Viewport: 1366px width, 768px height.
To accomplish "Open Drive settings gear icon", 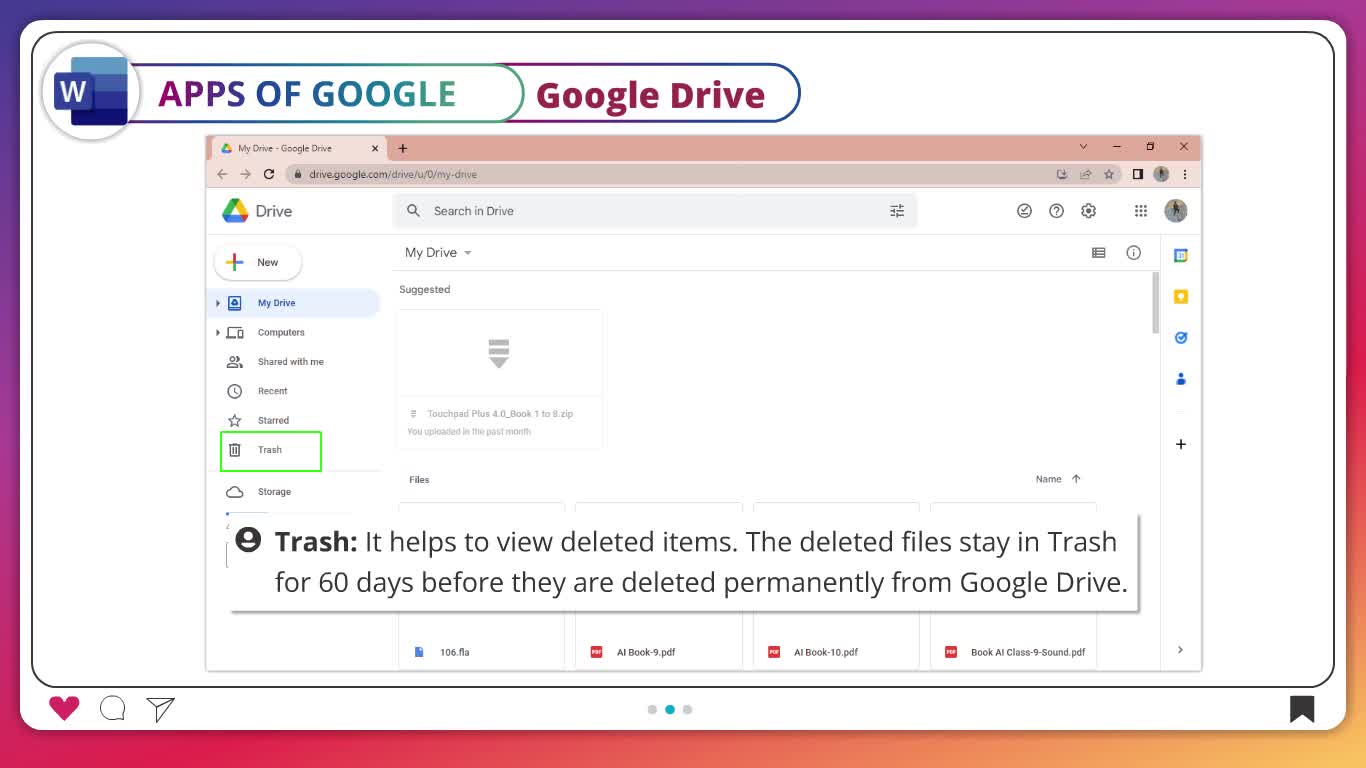I will (x=1088, y=211).
